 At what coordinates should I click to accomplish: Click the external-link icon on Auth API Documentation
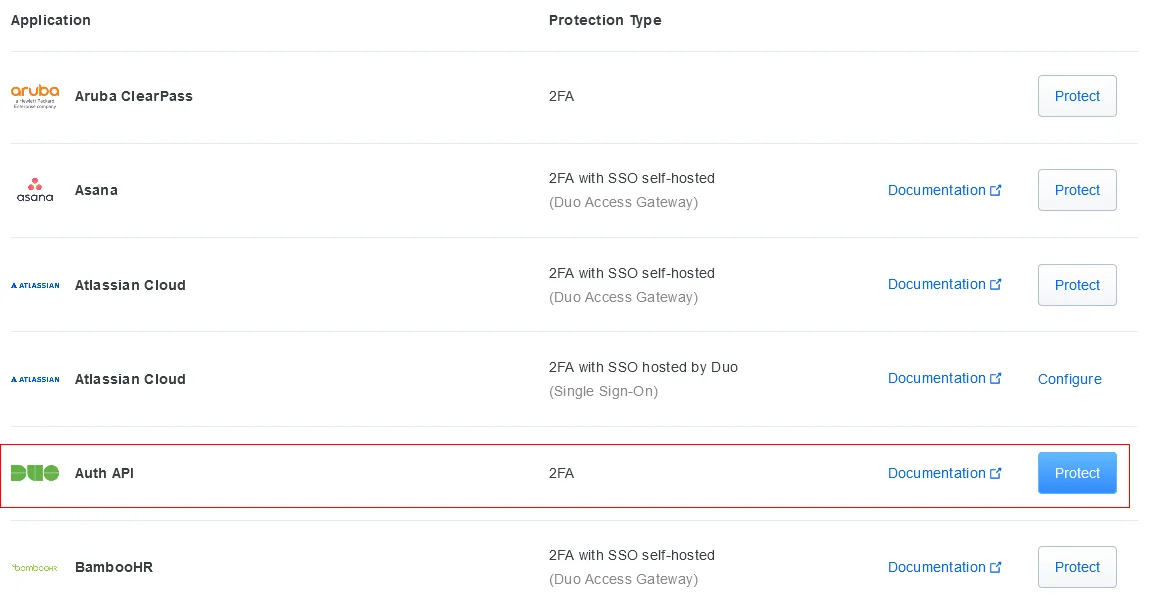[x=996, y=472]
